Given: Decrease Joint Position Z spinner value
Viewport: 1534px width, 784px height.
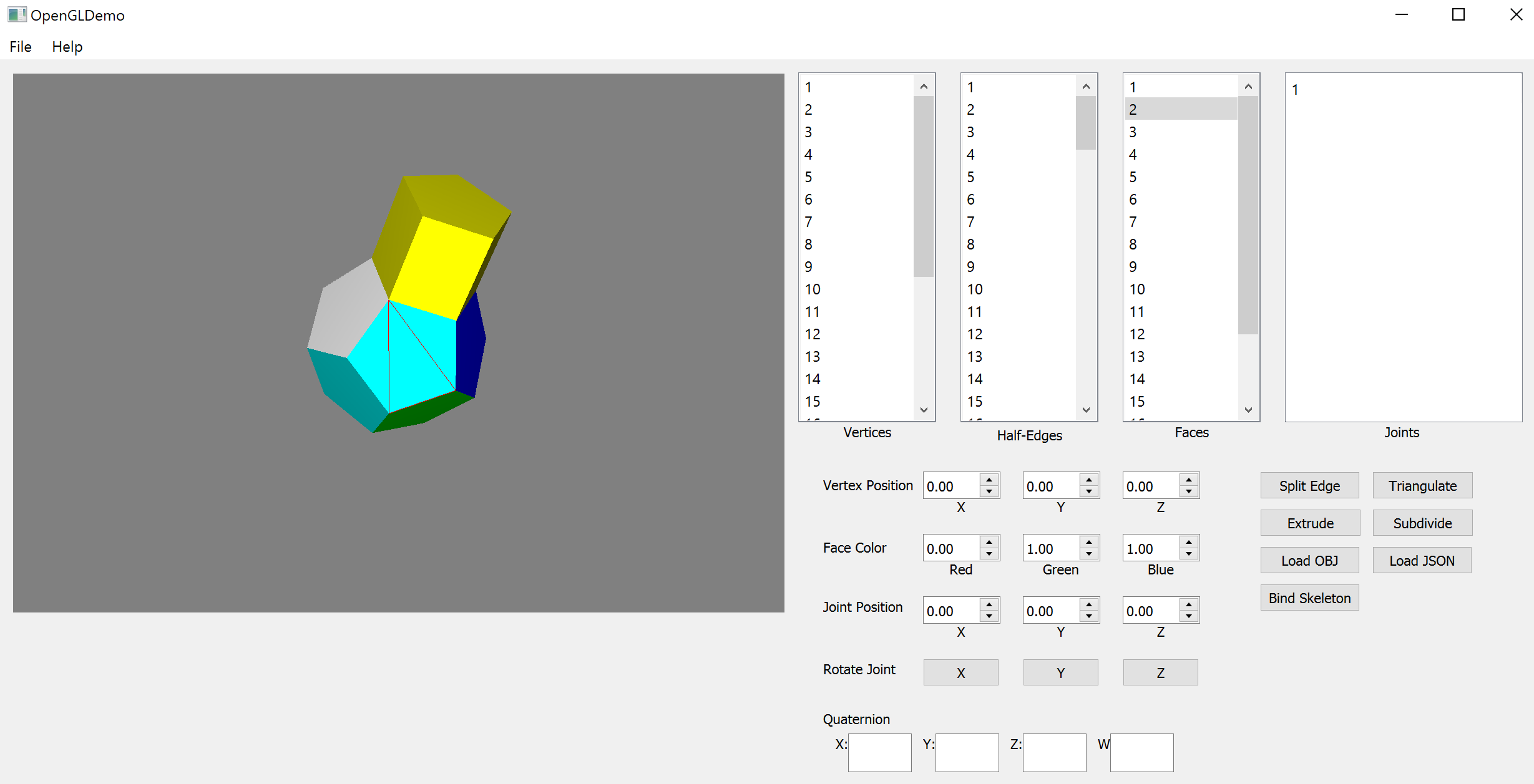Looking at the screenshot, I should pos(1189,617).
